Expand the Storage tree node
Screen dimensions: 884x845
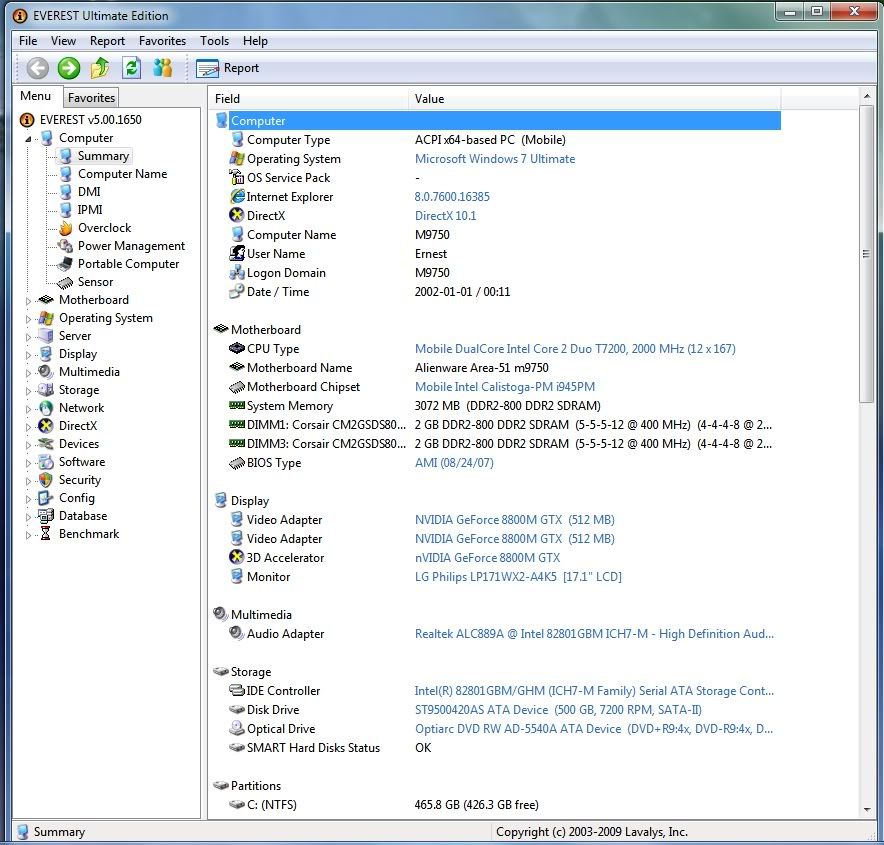[28, 391]
